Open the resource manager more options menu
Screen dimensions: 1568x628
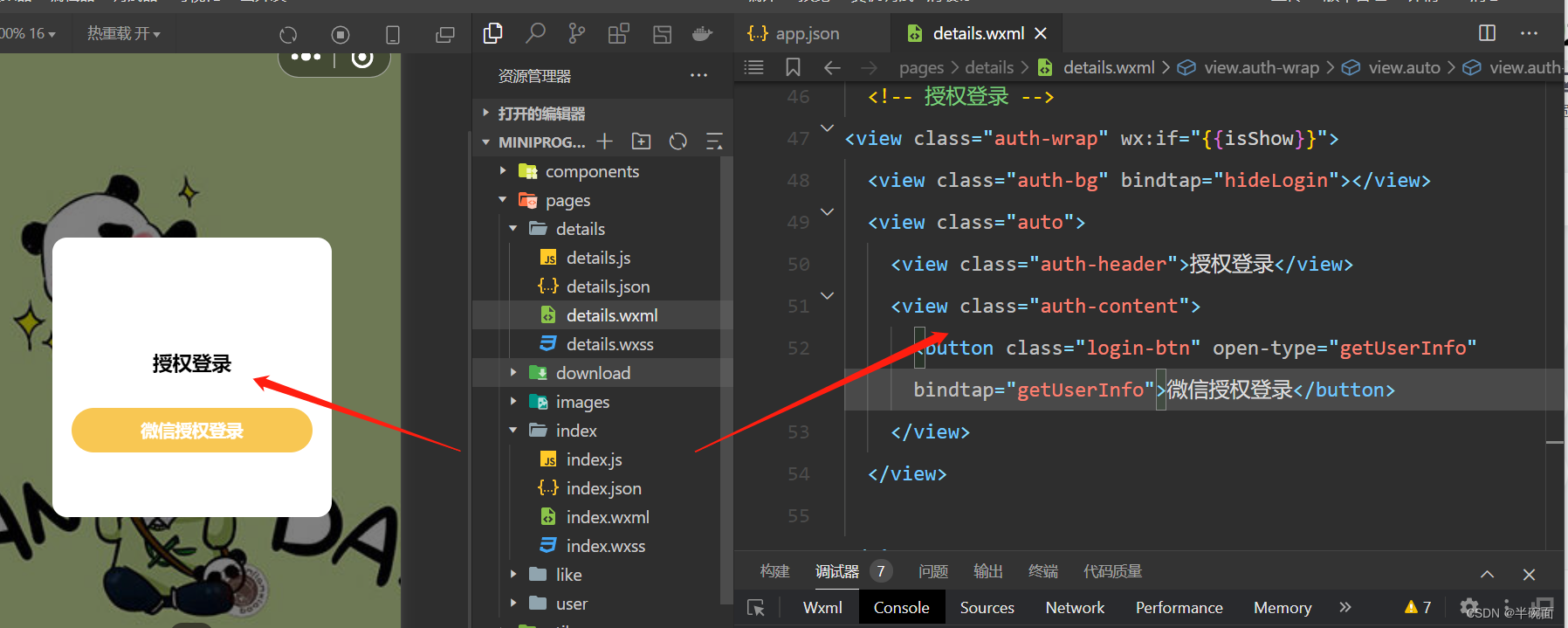pos(699,76)
